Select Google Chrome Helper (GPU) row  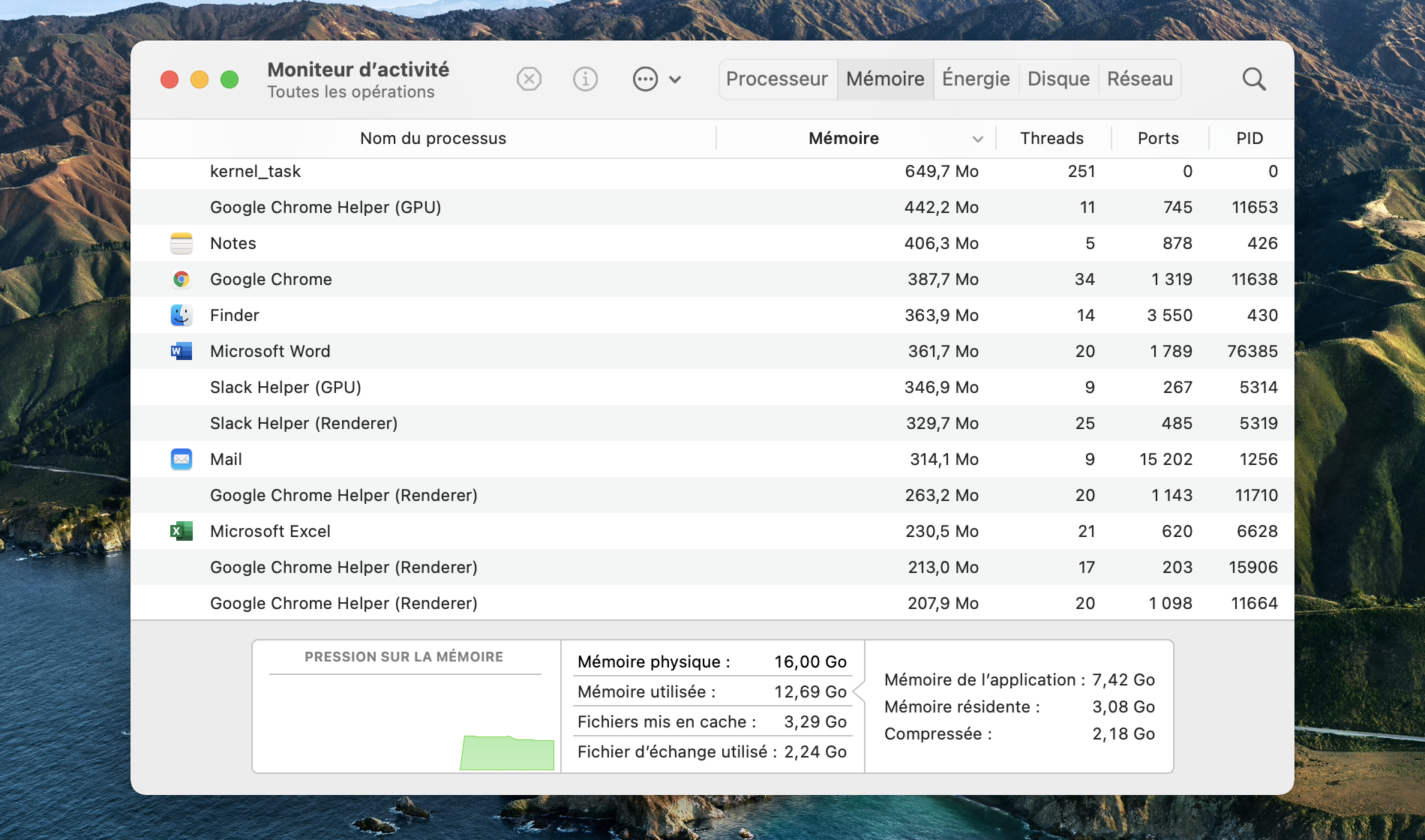tap(712, 207)
